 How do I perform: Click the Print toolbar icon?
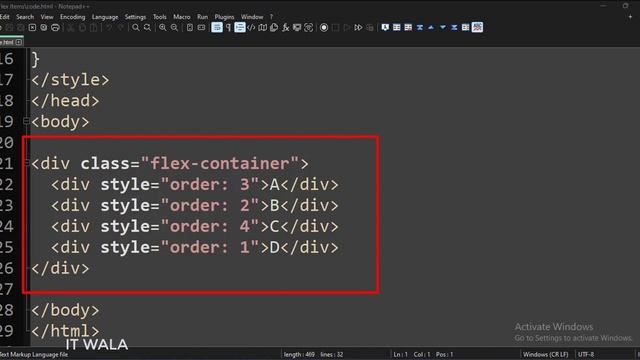[x=55, y=27]
